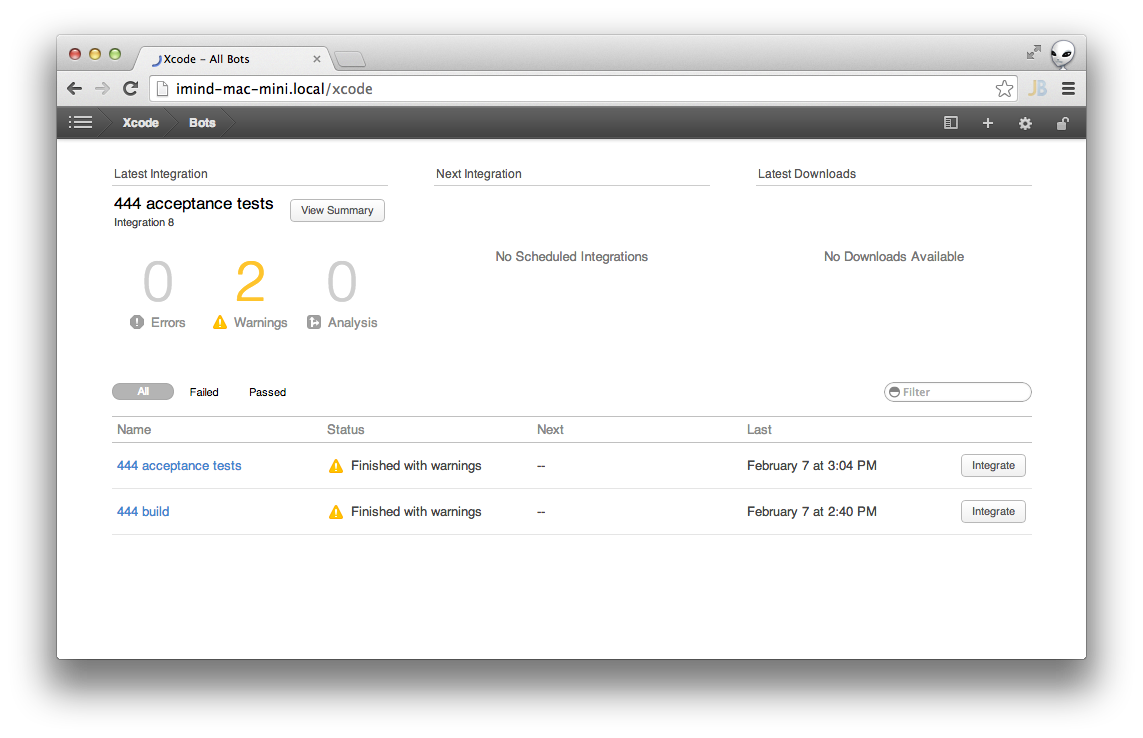This screenshot has width=1143, height=738.
Task: Click the '444 acceptance tests' heading
Action: (193, 203)
